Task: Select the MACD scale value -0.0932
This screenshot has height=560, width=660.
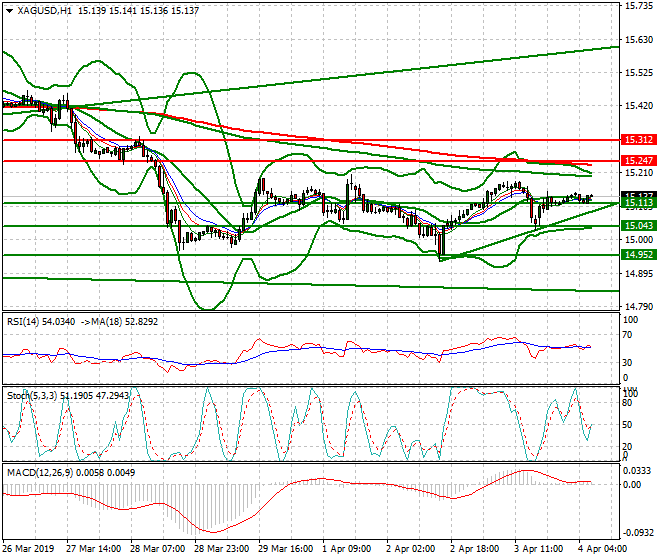Action: [x=639, y=533]
